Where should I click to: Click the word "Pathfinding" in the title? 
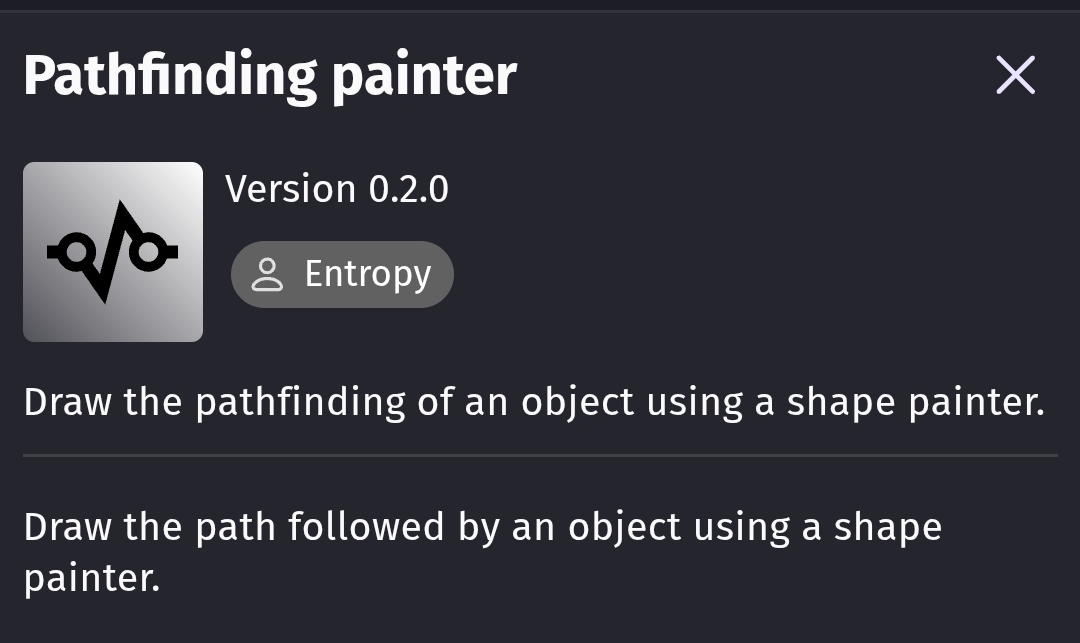170,75
